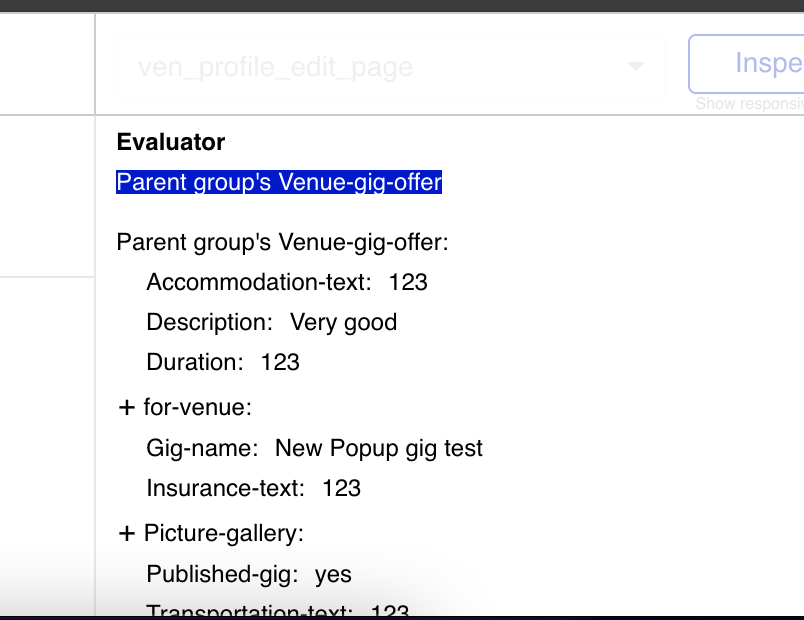804x620 pixels.
Task: Click the Evaluator heading
Action: click(x=171, y=142)
